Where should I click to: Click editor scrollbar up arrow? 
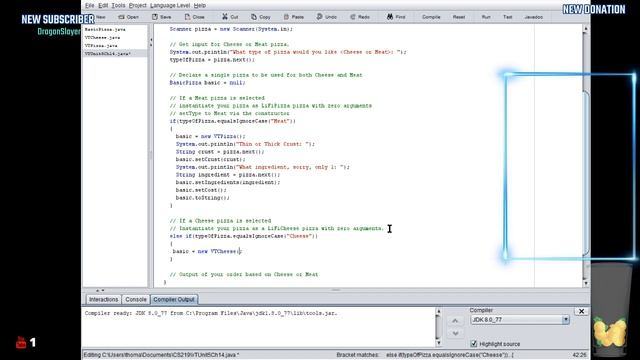tap(586, 29)
